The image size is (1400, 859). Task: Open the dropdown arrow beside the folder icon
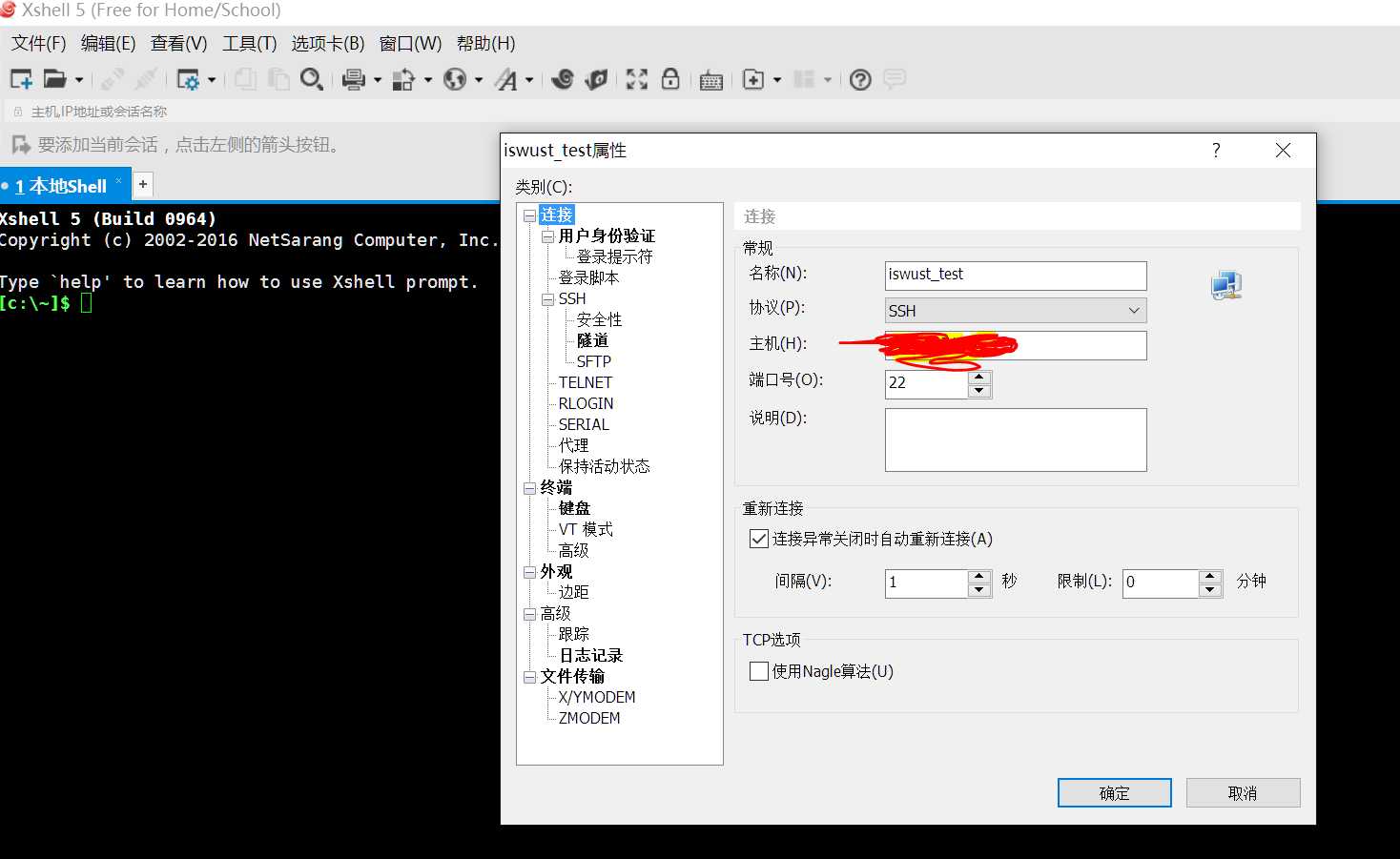point(79,80)
